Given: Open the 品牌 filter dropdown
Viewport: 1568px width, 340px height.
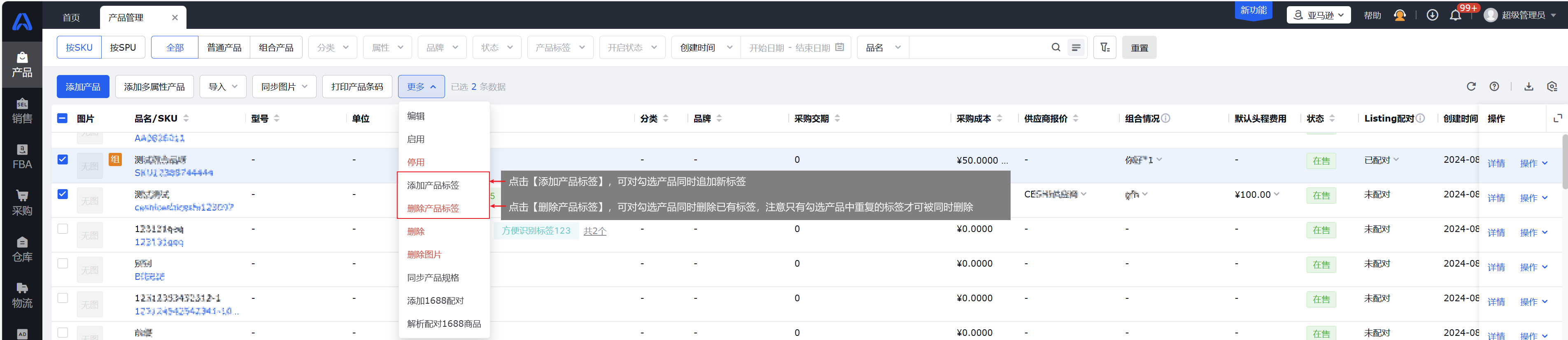Looking at the screenshot, I should pyautogui.click(x=442, y=47).
